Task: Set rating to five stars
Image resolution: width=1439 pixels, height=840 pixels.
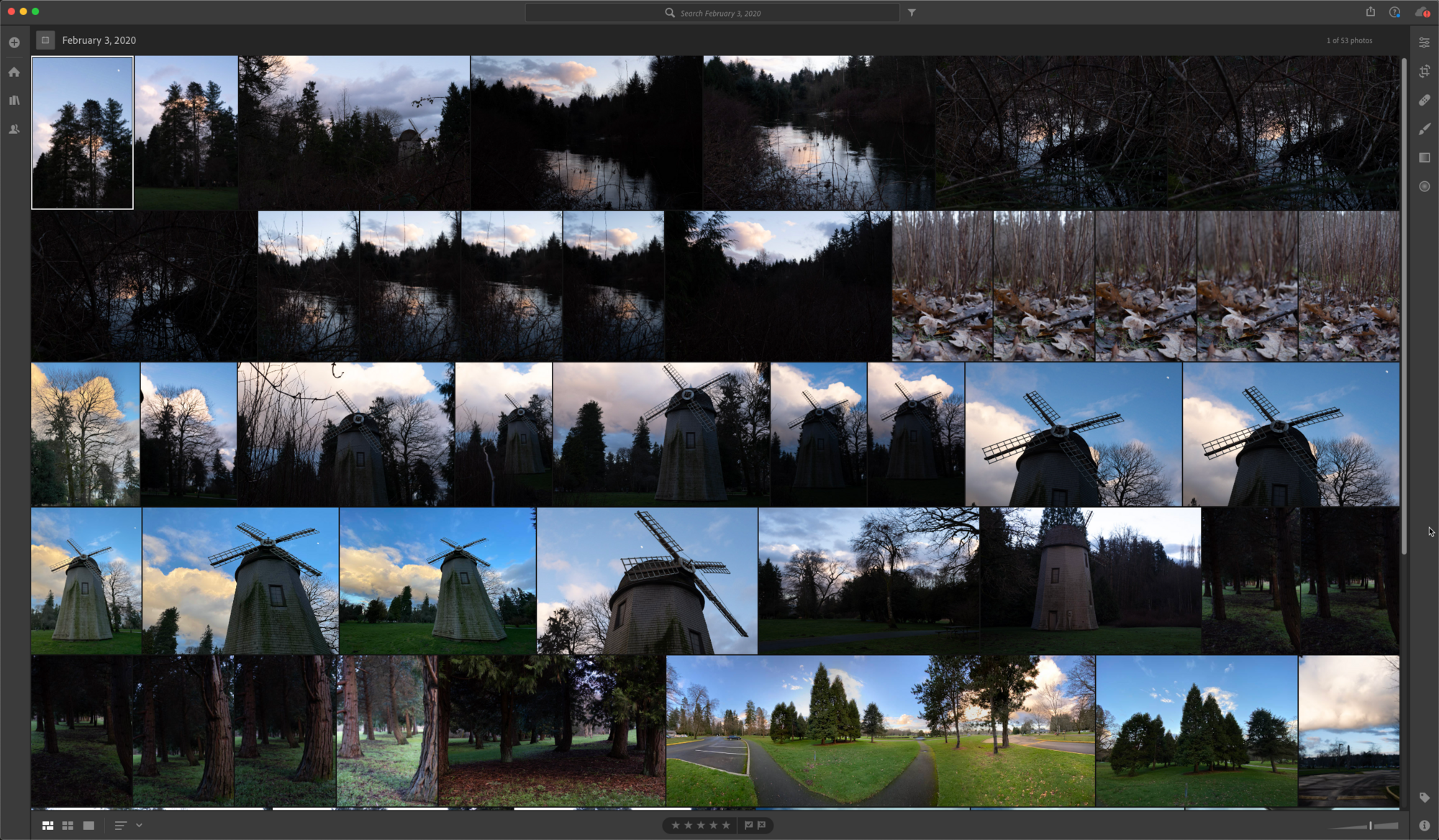Action: pos(726,825)
